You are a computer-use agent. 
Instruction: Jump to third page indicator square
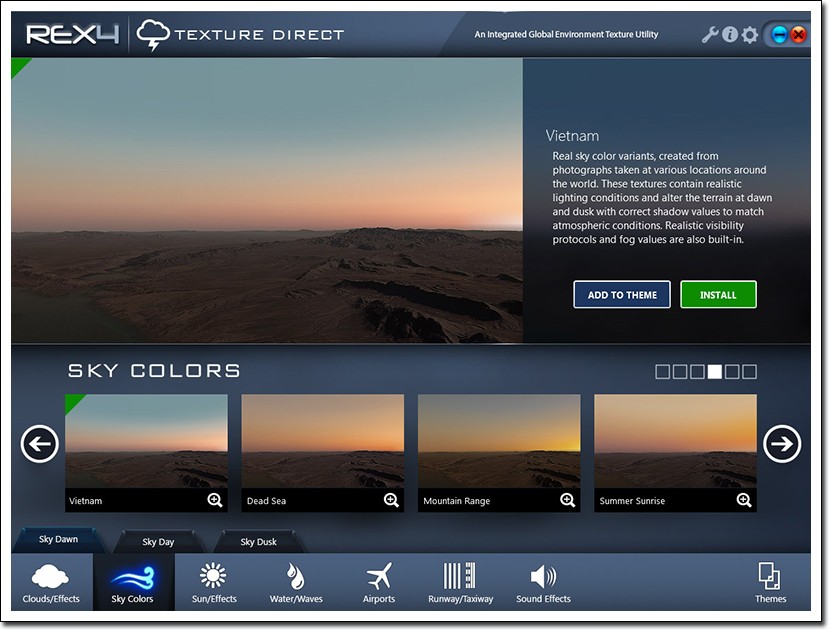click(697, 372)
